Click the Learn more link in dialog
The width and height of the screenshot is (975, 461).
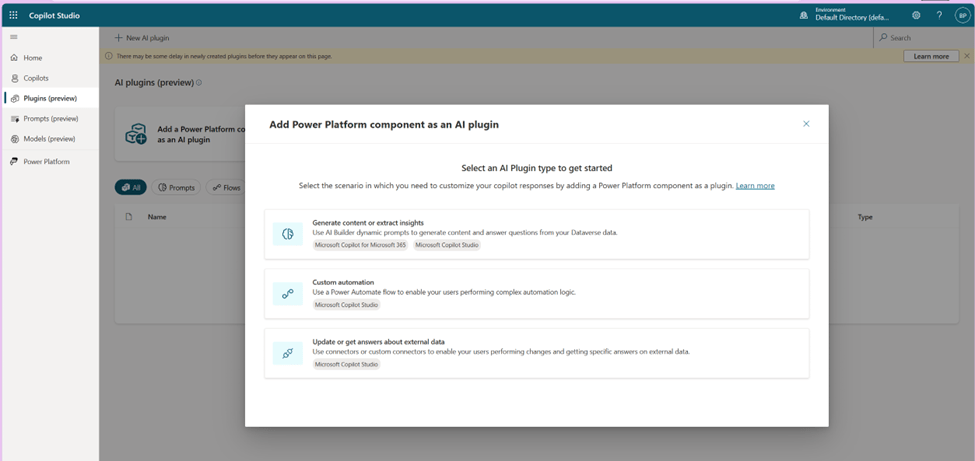coord(755,186)
